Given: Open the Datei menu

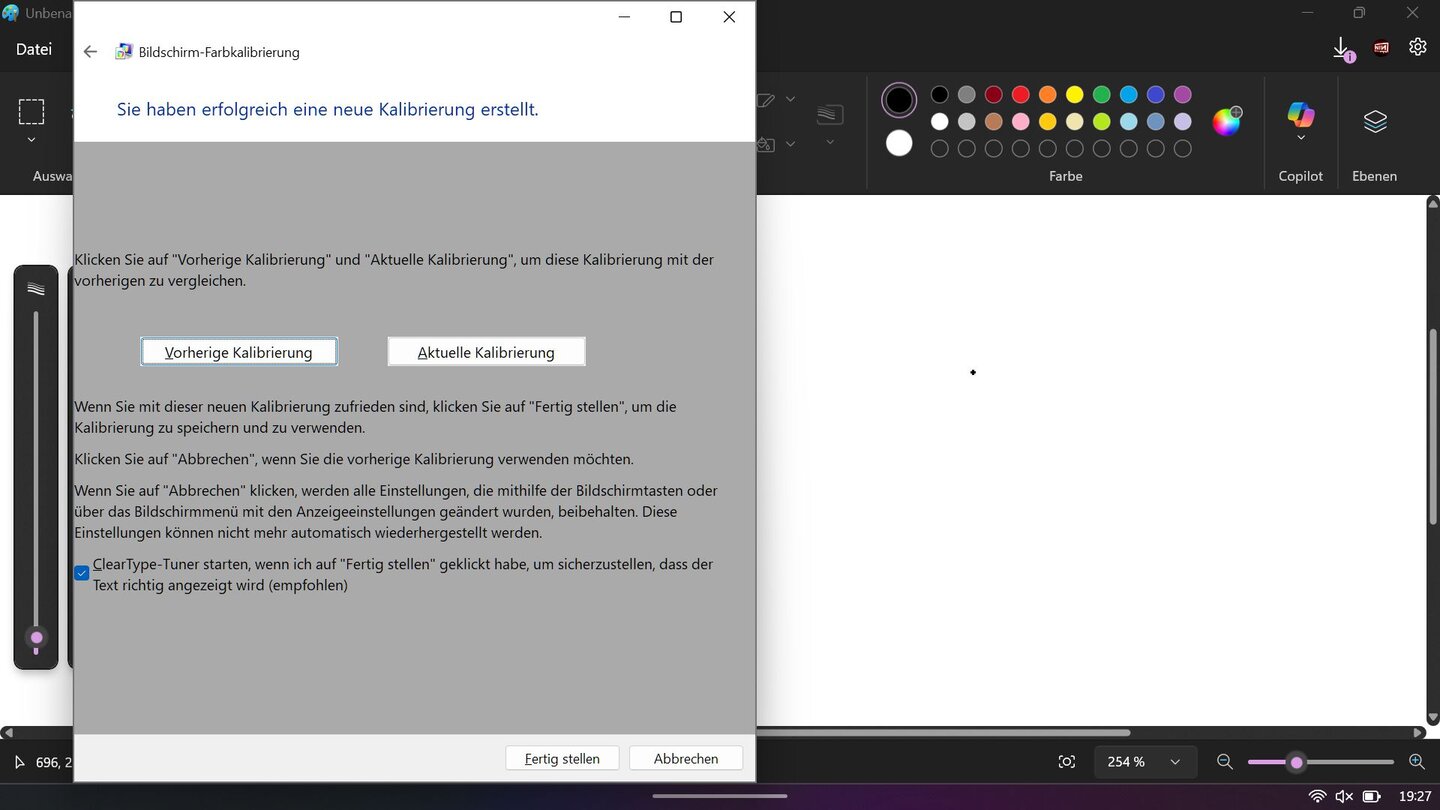Looking at the screenshot, I should pyautogui.click(x=34, y=49).
